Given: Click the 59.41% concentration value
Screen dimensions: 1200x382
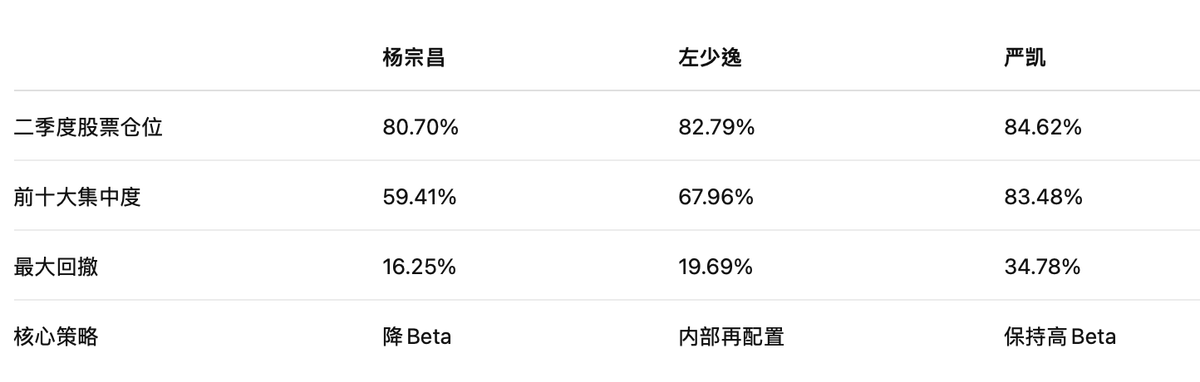Looking at the screenshot, I should [x=419, y=197].
